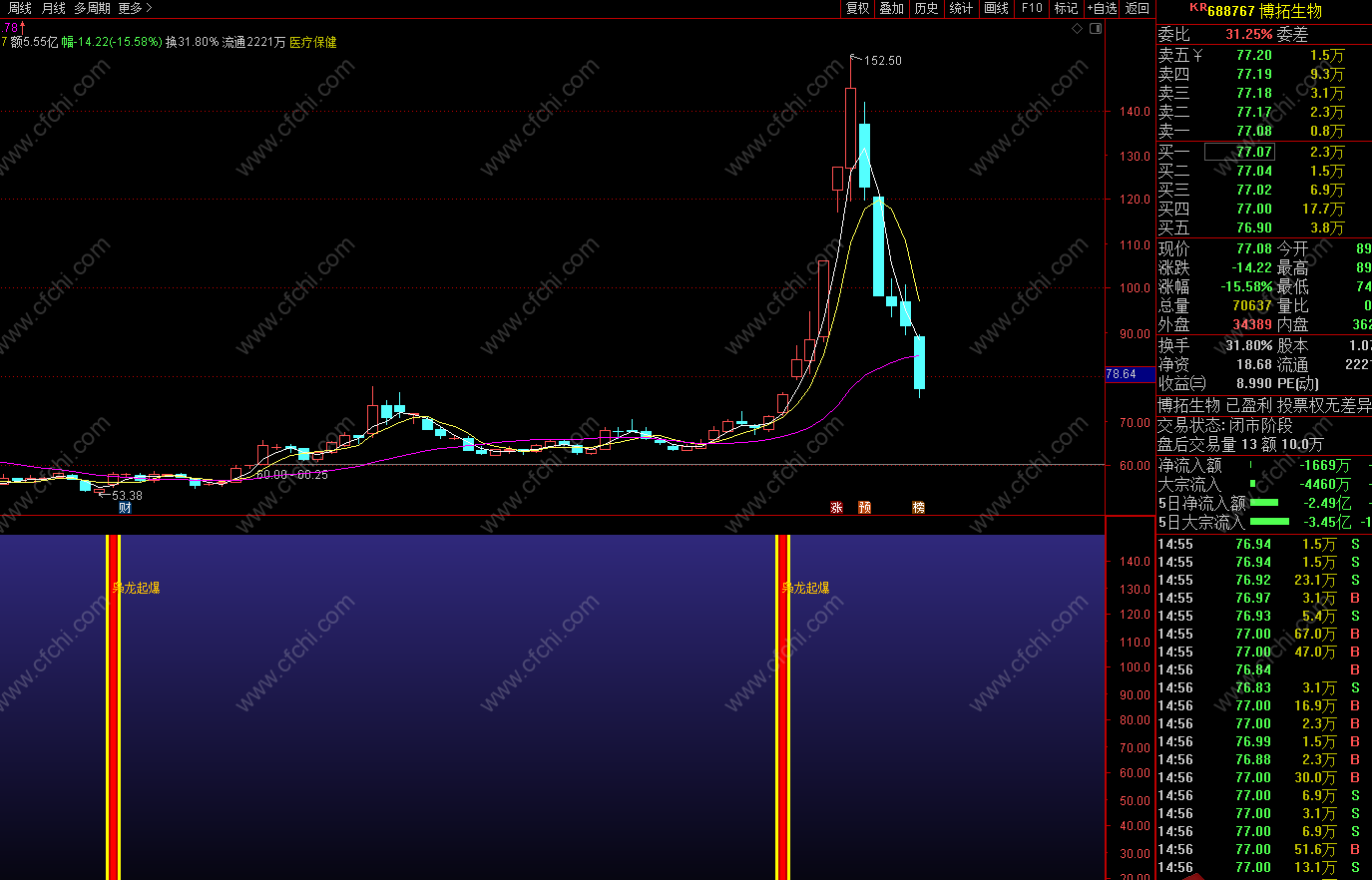Click the 净资 value 18.68
The width and height of the screenshot is (1372, 880).
coord(1254,365)
